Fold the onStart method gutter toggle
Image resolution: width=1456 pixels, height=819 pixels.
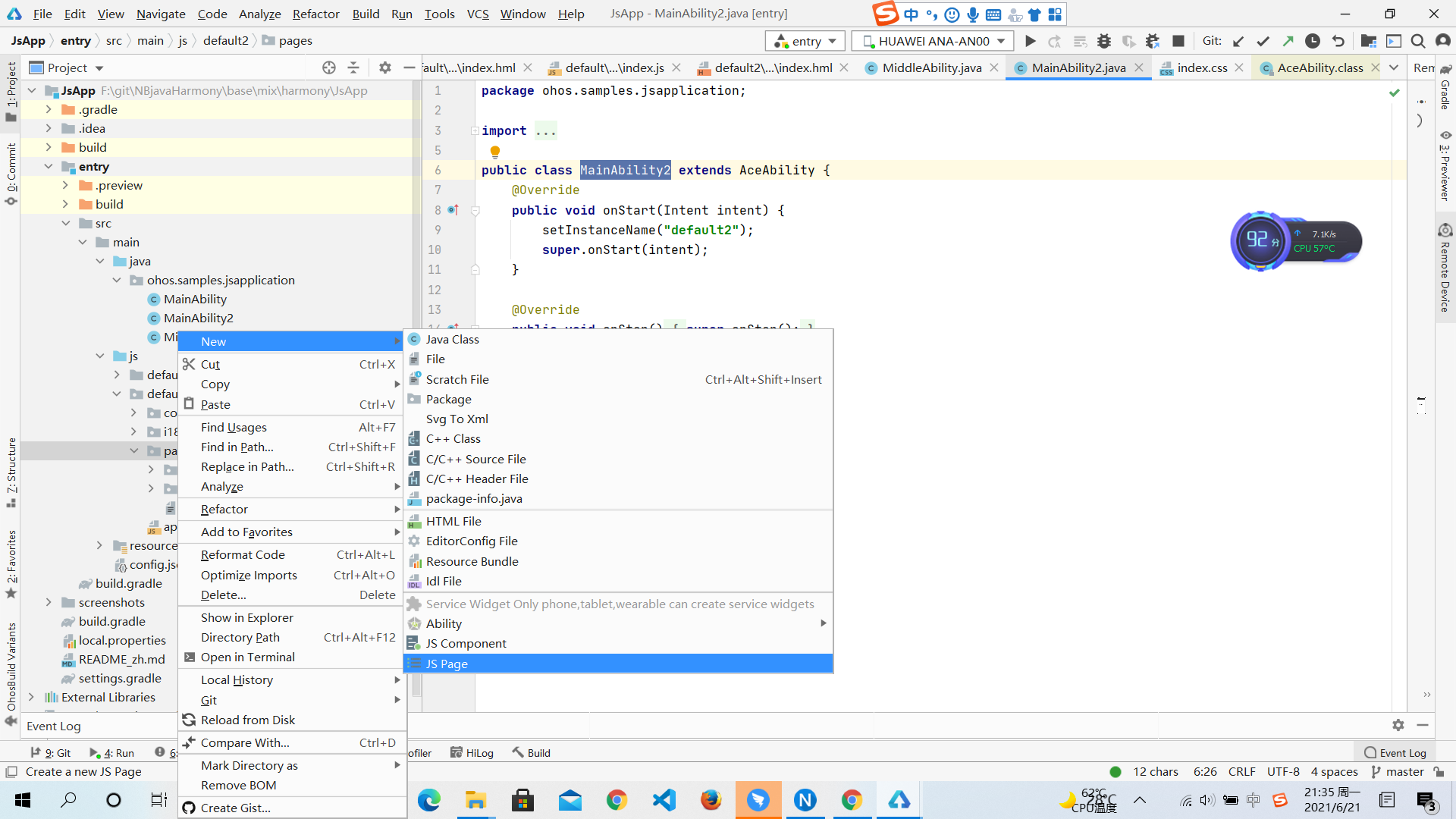coord(475,210)
